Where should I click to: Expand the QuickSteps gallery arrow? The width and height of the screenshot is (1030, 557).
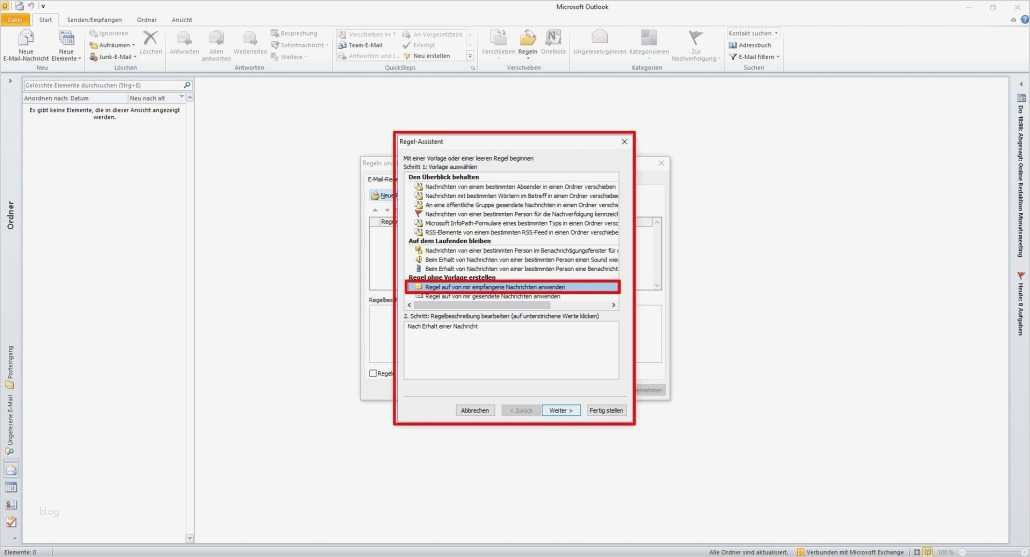click(x=470, y=56)
